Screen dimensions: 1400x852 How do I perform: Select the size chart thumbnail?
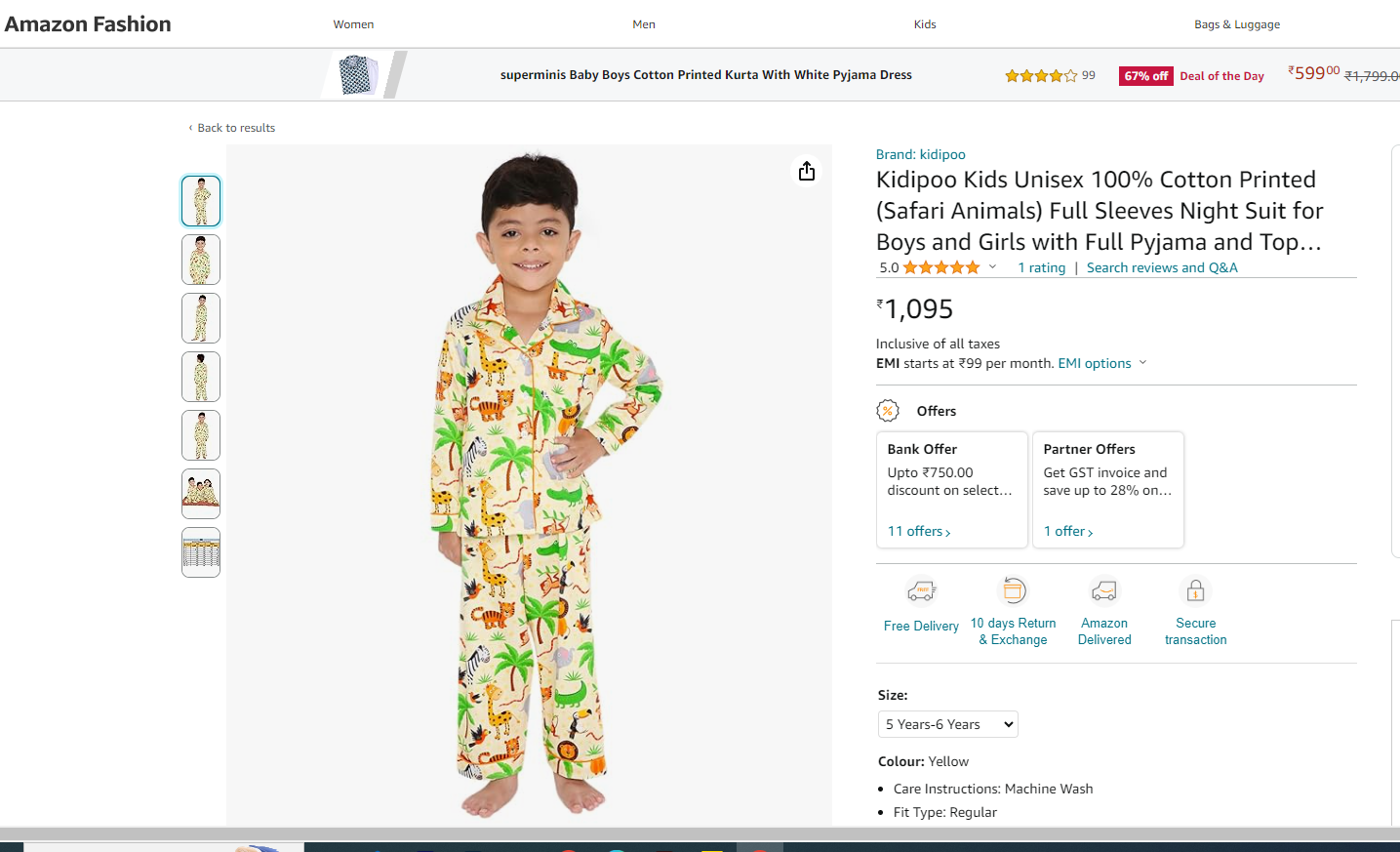coord(201,552)
